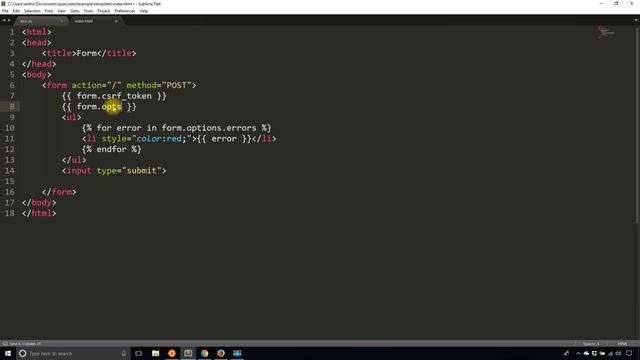
Task: Click the Dropbox tray icon
Action: click(594, 353)
